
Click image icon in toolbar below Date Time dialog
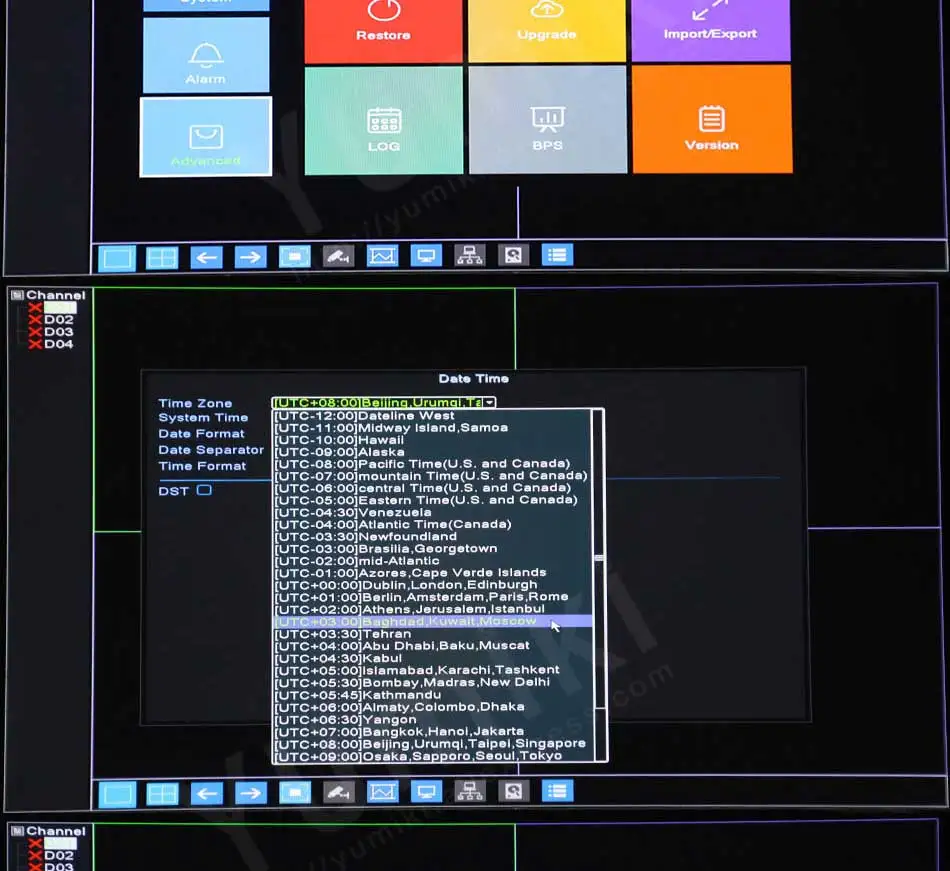click(382, 792)
